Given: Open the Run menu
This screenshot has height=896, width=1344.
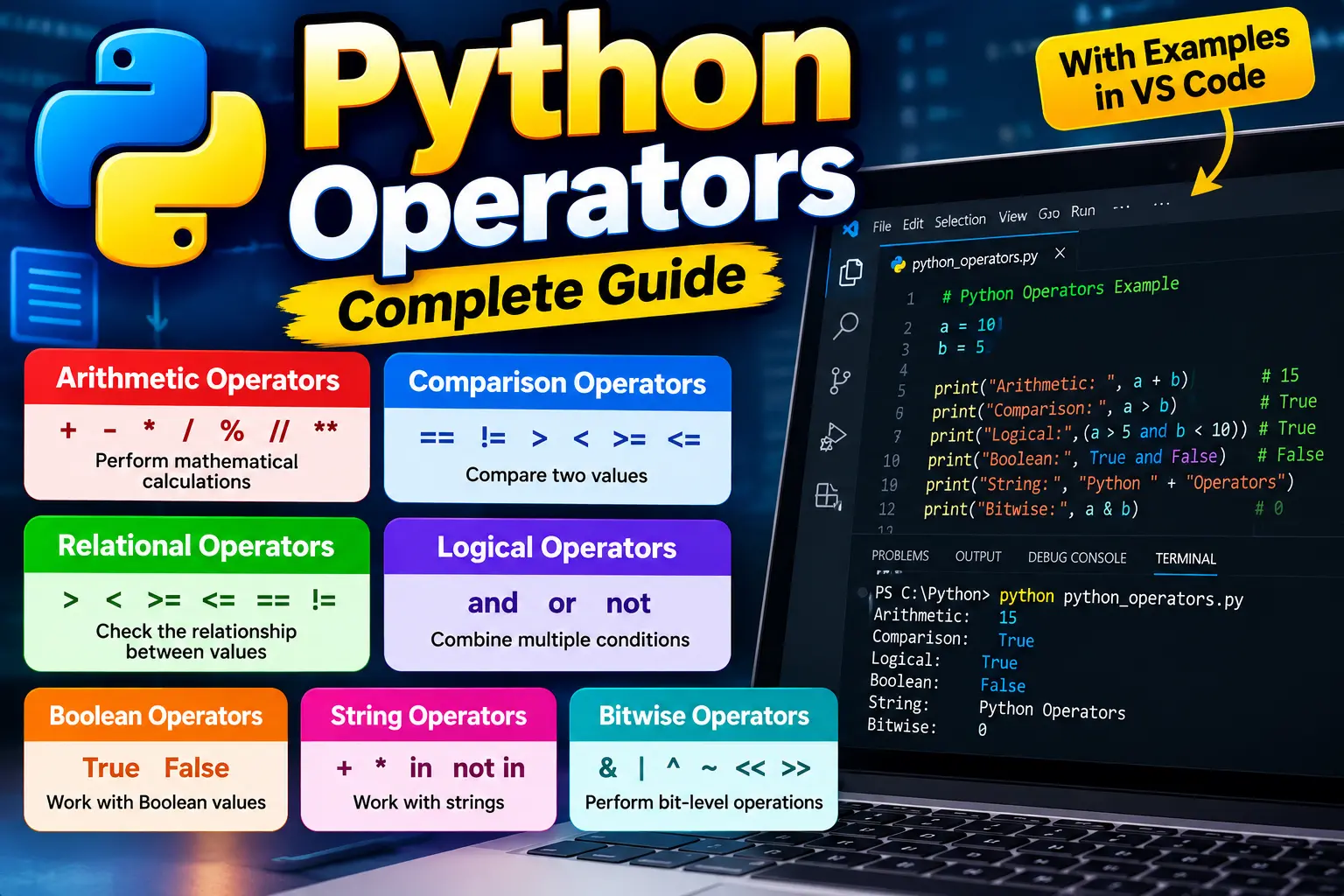Looking at the screenshot, I should pyautogui.click(x=1082, y=211).
